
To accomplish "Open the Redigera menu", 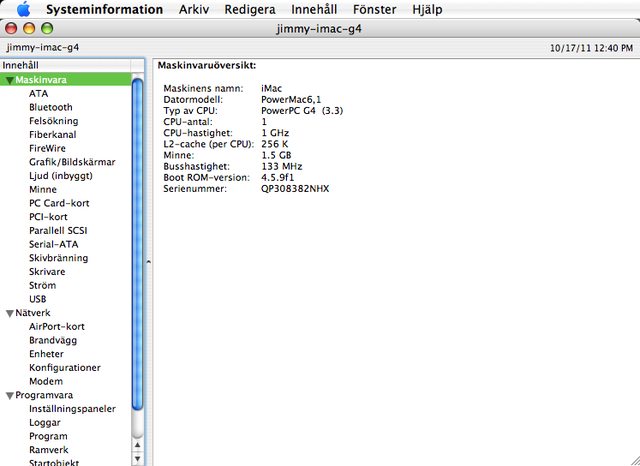I will click(250, 9).
